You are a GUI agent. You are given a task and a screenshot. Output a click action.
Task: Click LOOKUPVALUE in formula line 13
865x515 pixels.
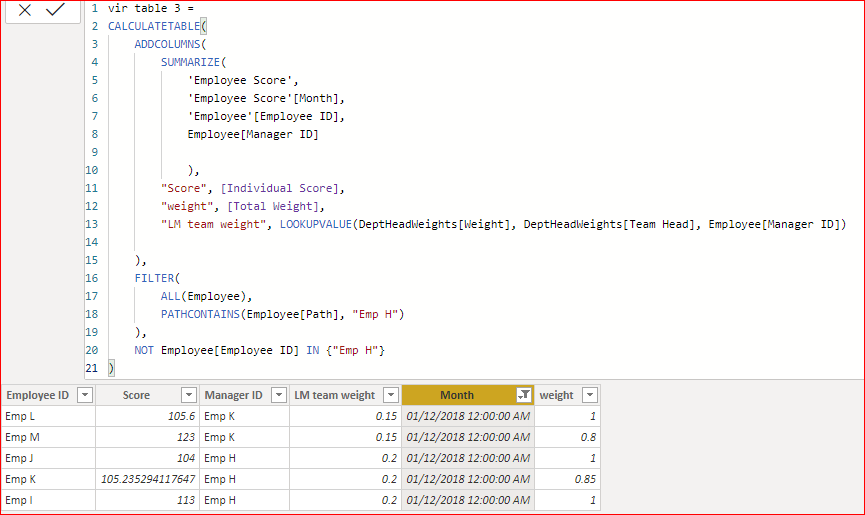click(x=316, y=224)
